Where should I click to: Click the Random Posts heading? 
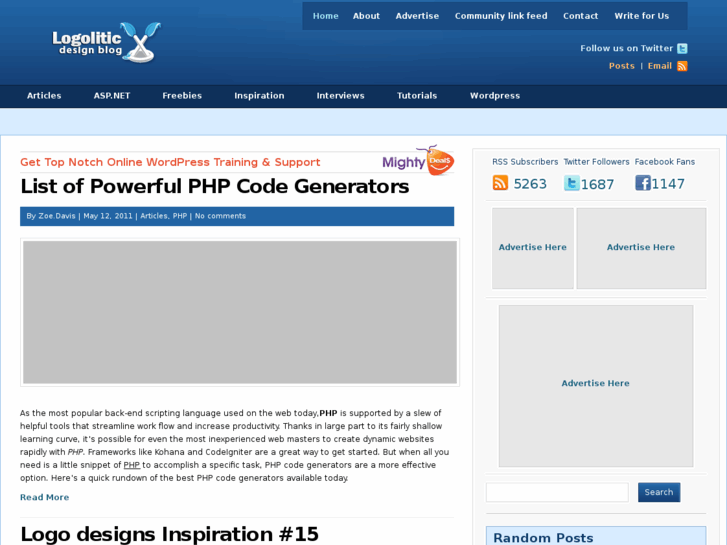543,538
